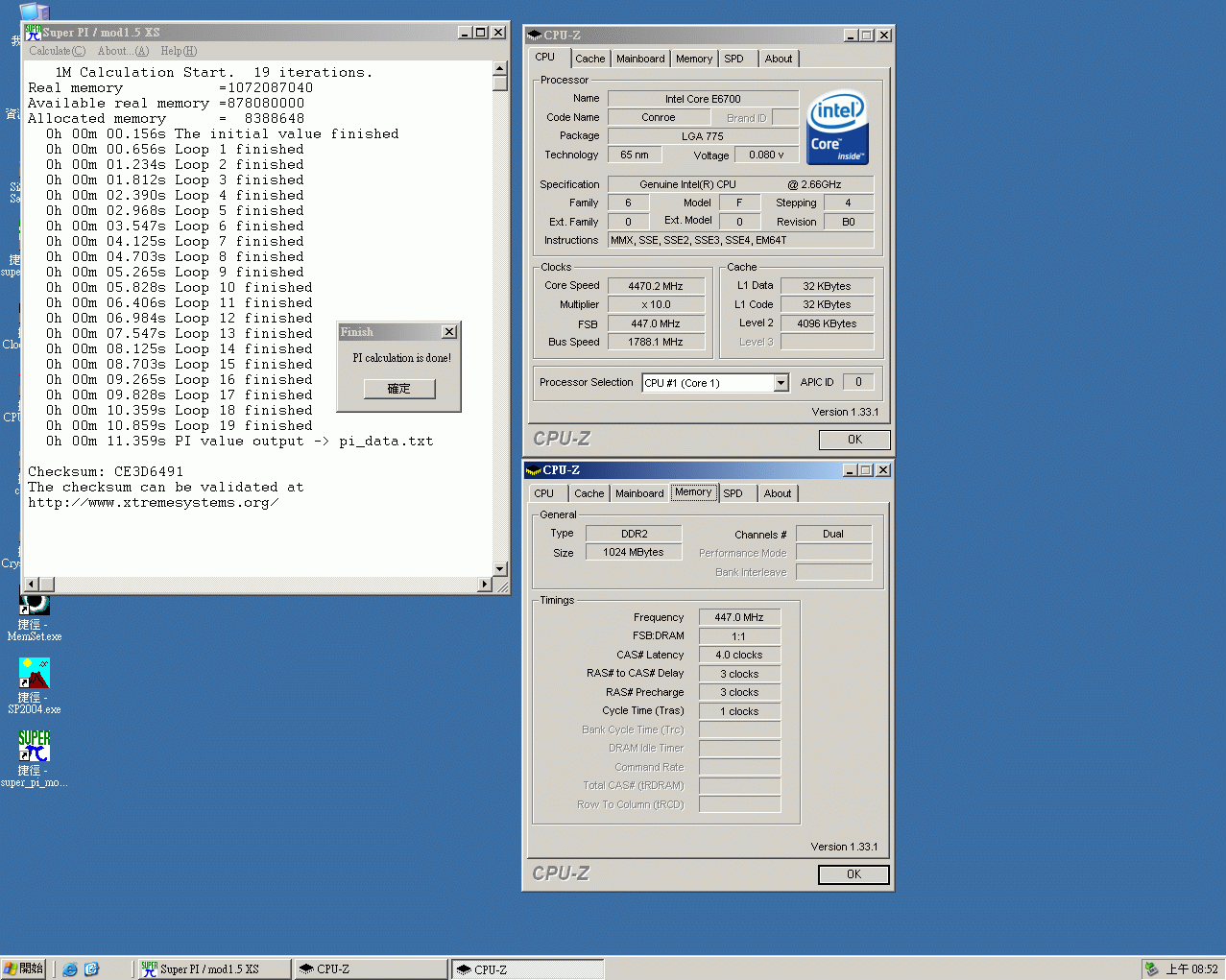Click the system tray icon beside the clock
The image size is (1226, 980).
coord(1151,968)
